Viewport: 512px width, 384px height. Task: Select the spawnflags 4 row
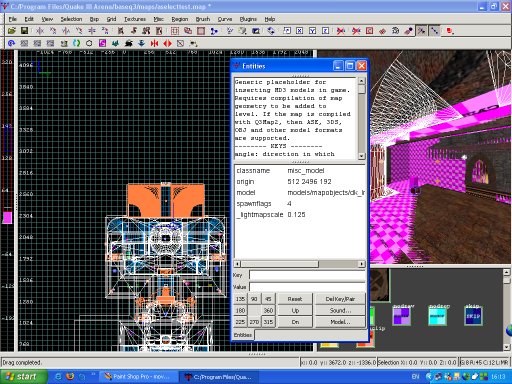(300, 203)
